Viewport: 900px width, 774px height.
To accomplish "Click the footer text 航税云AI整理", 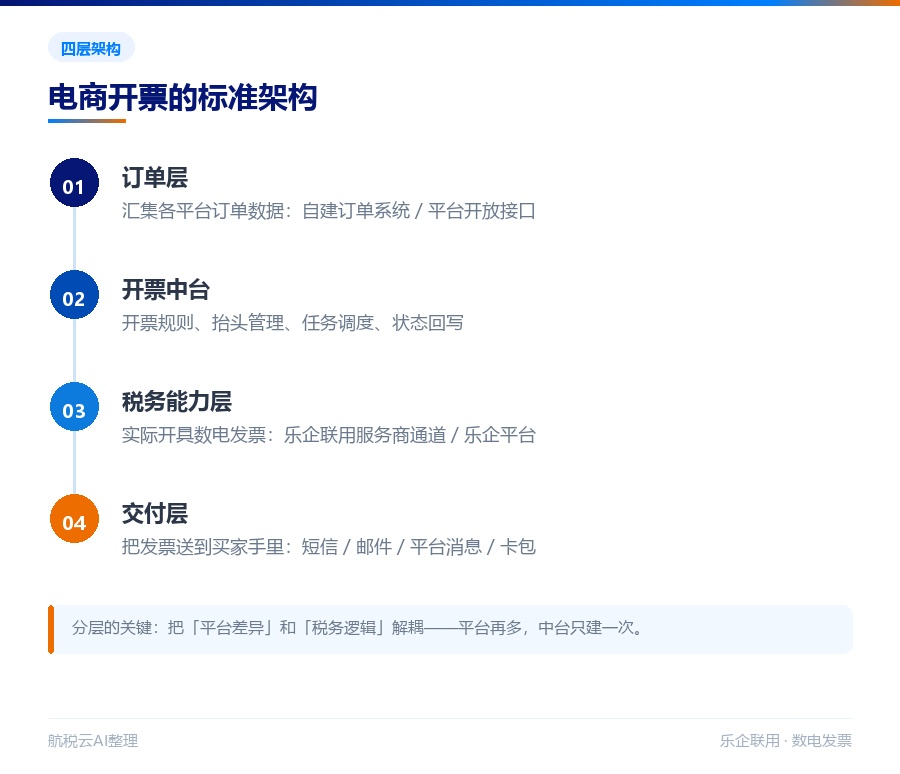I will pyautogui.click(x=93, y=741).
